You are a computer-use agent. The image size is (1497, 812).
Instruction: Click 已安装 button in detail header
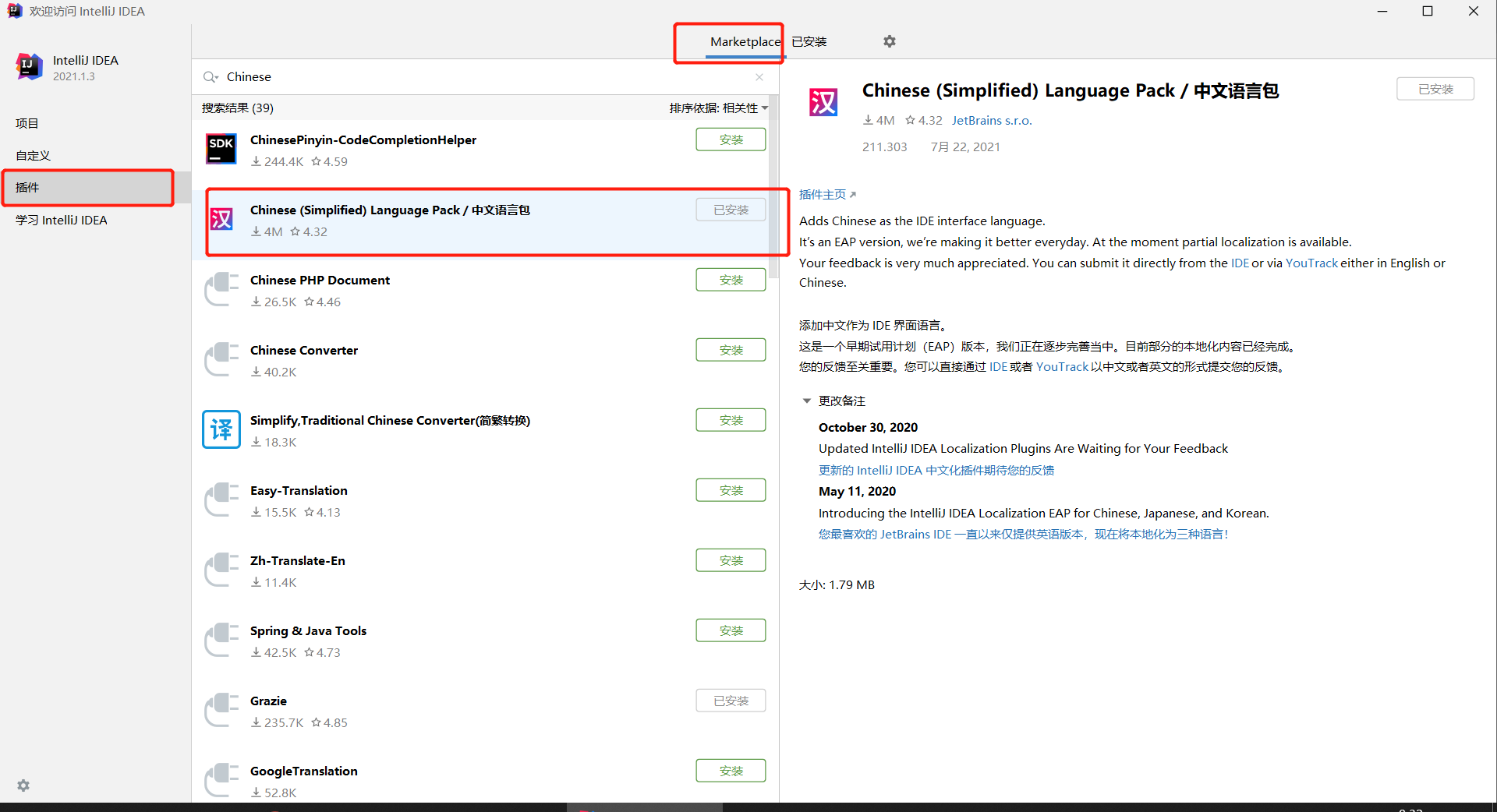coord(1435,89)
